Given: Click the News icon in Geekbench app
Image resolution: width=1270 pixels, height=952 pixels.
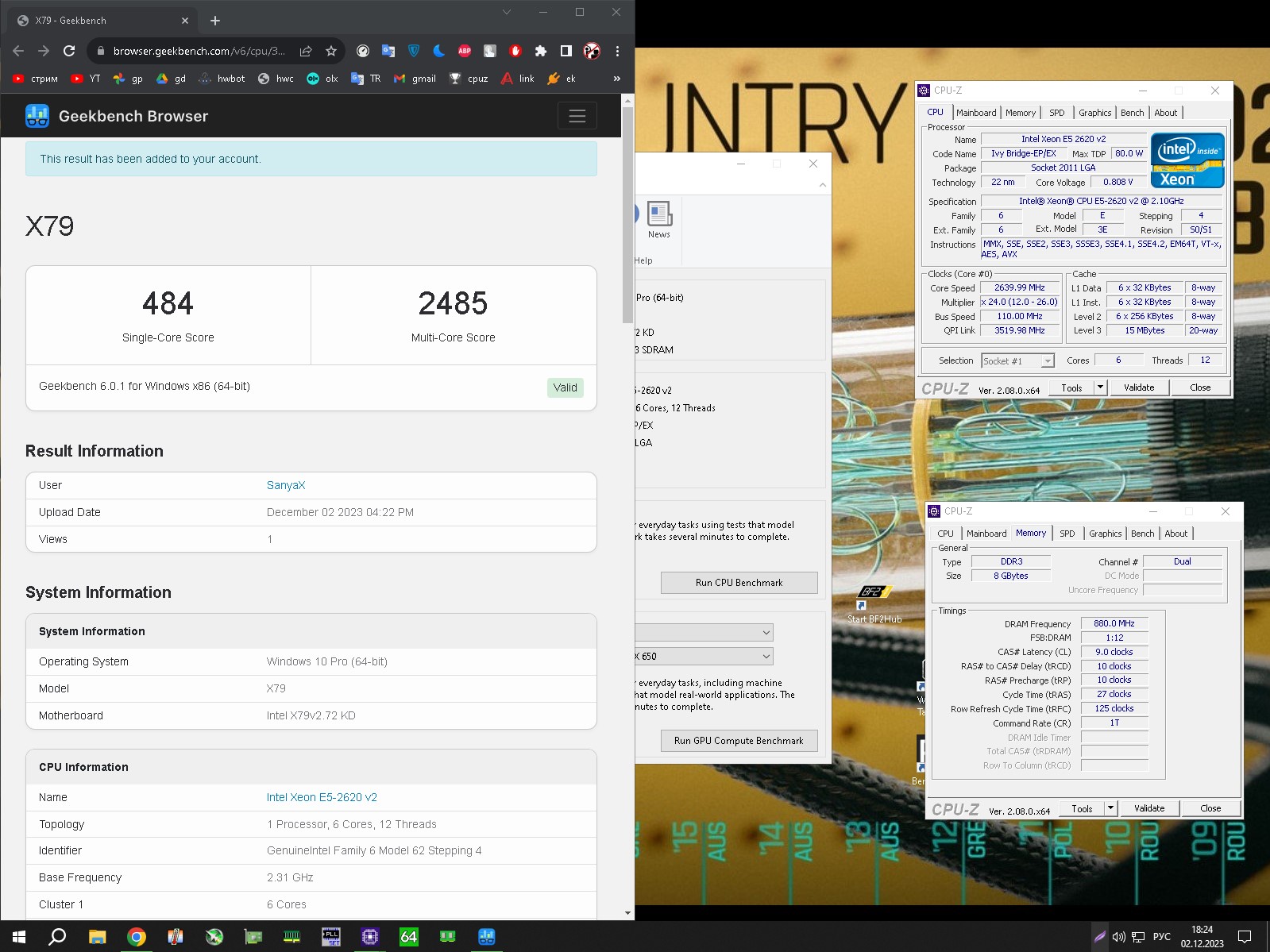Looking at the screenshot, I should 659,220.
